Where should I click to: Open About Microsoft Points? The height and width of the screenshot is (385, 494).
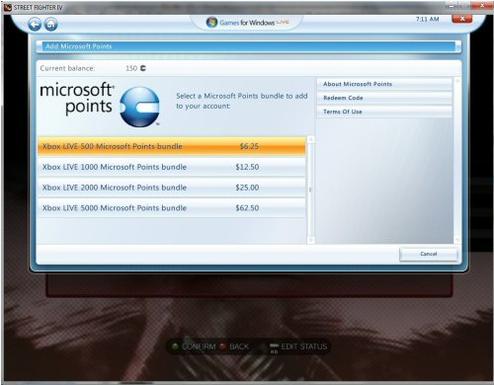[x=385, y=84]
